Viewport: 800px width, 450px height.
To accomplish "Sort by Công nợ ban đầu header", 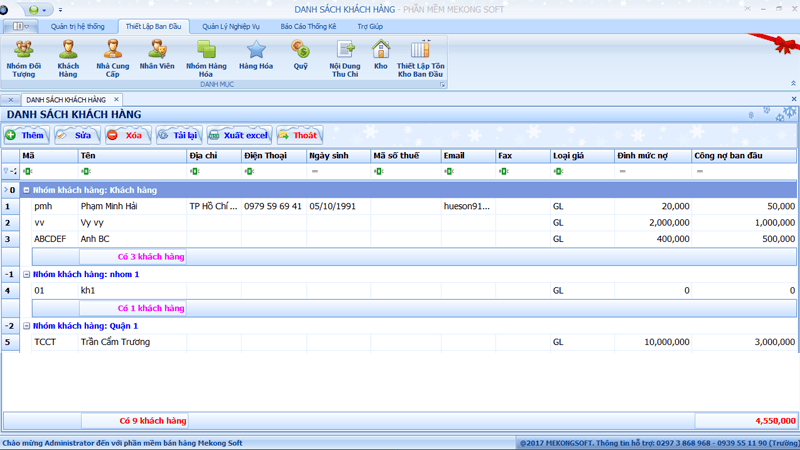I will 744,156.
